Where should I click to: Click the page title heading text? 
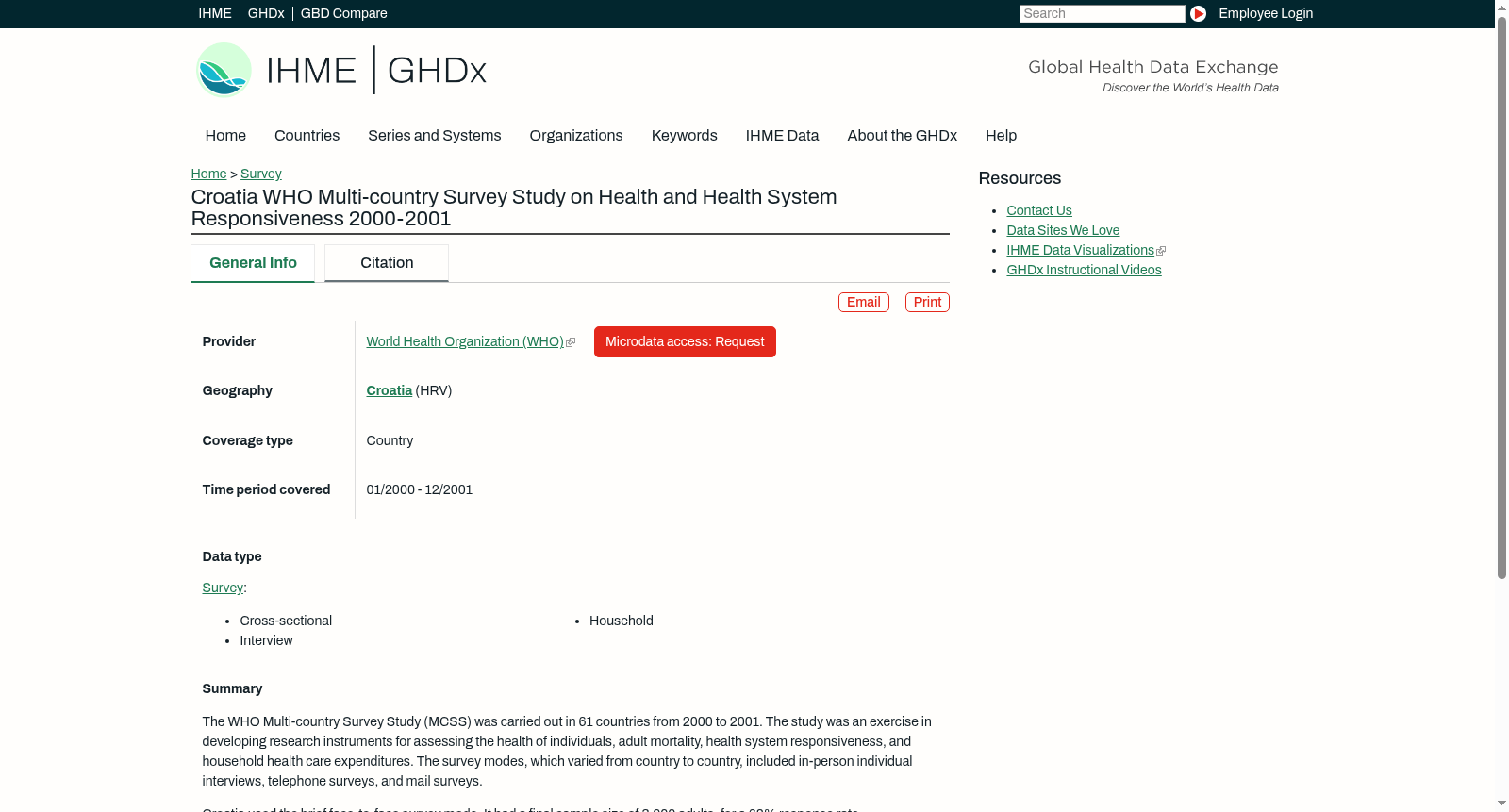coord(514,207)
